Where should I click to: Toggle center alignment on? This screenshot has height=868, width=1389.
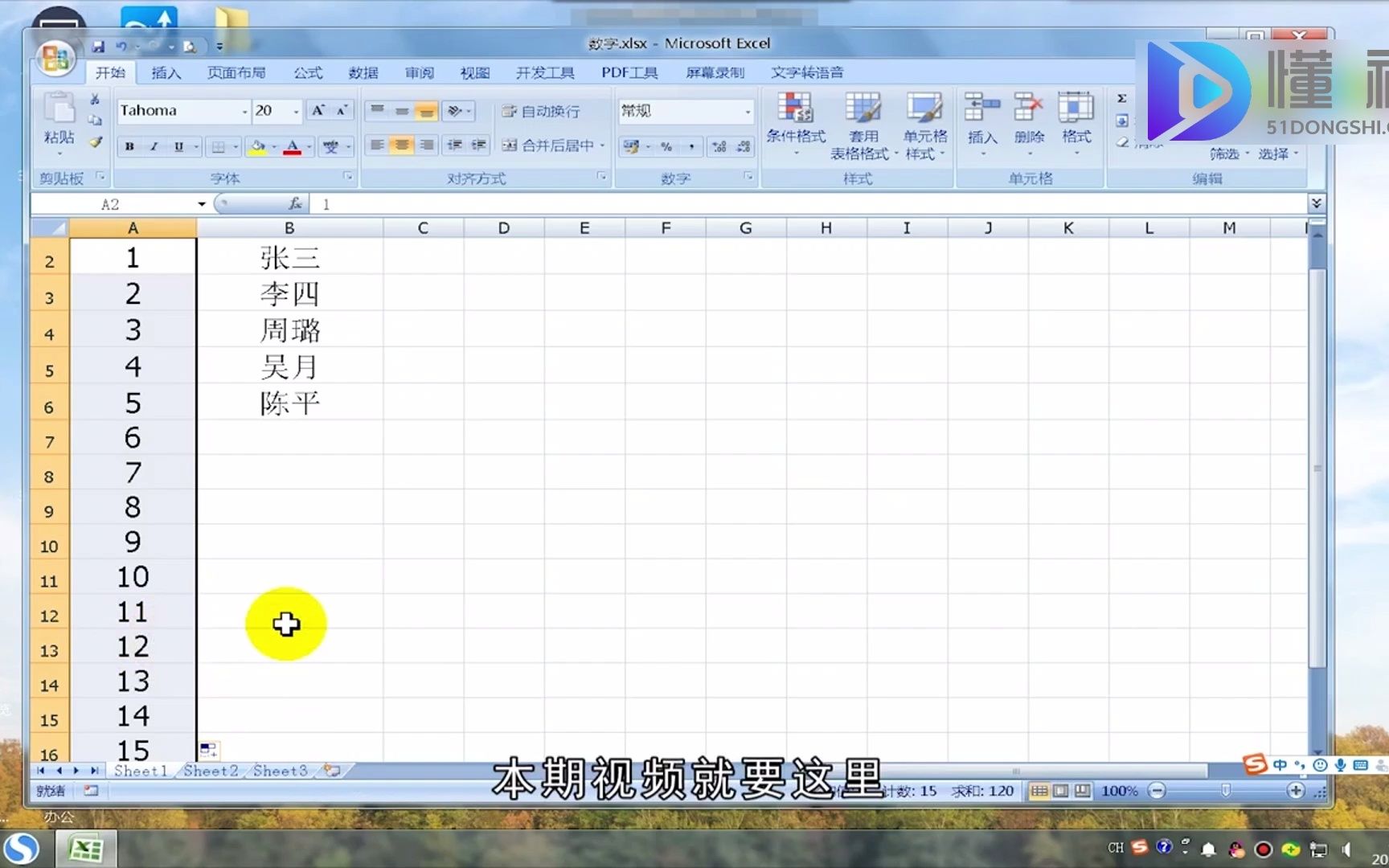pos(400,146)
